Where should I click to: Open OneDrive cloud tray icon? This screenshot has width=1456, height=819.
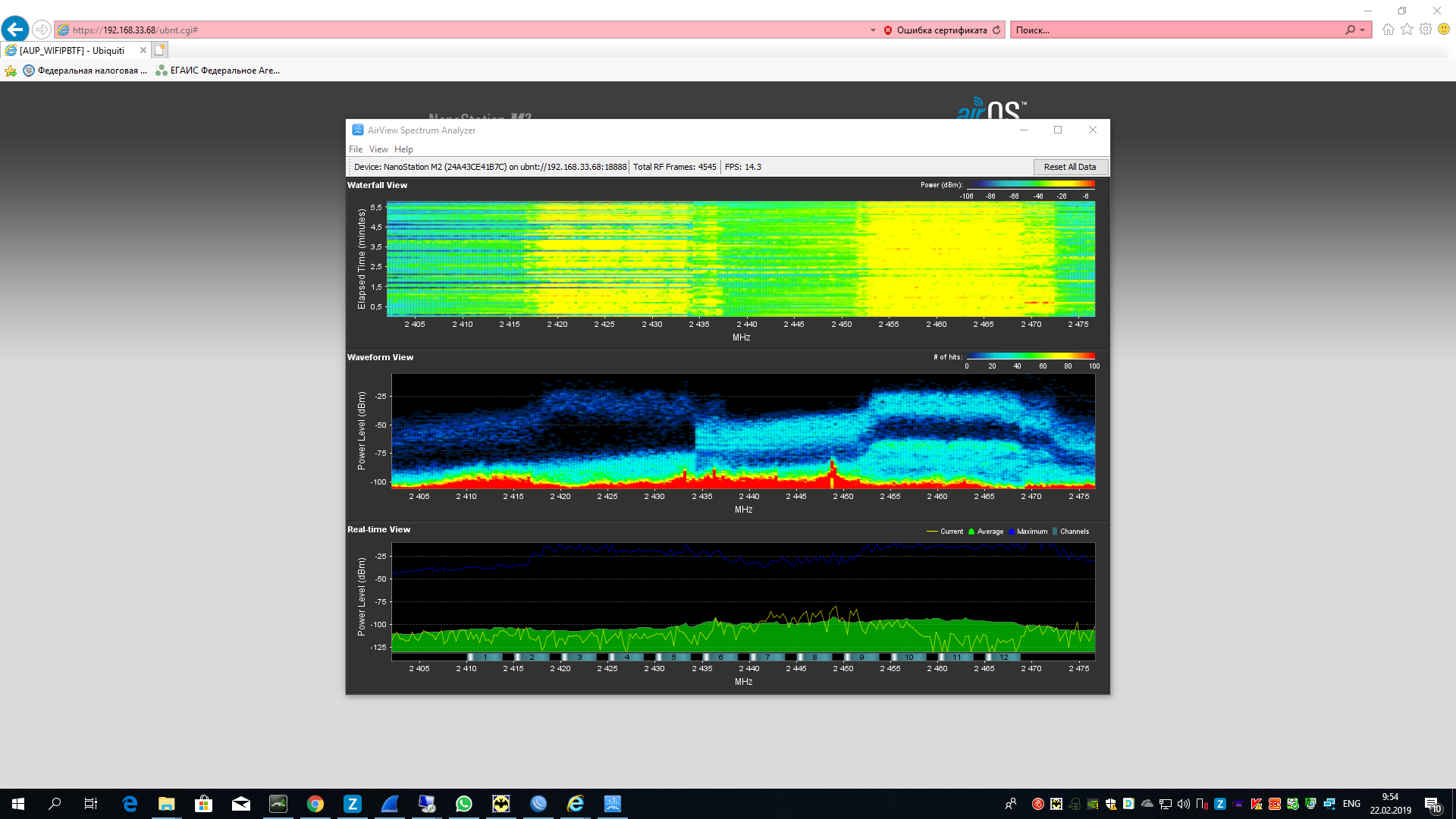coord(1147,804)
